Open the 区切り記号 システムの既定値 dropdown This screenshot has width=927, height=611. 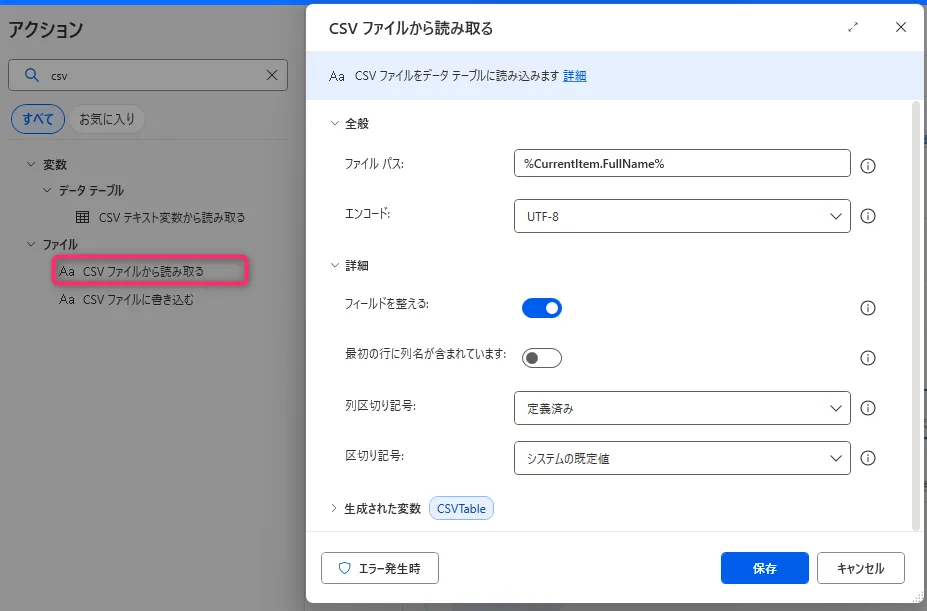(x=681, y=458)
